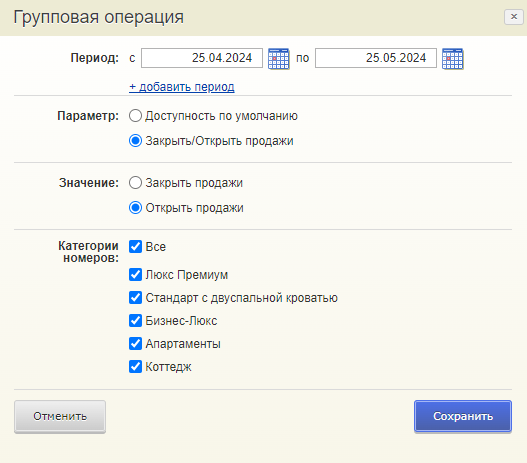Select 'Закрыть/Открыть продажи' radio option

tap(135, 141)
